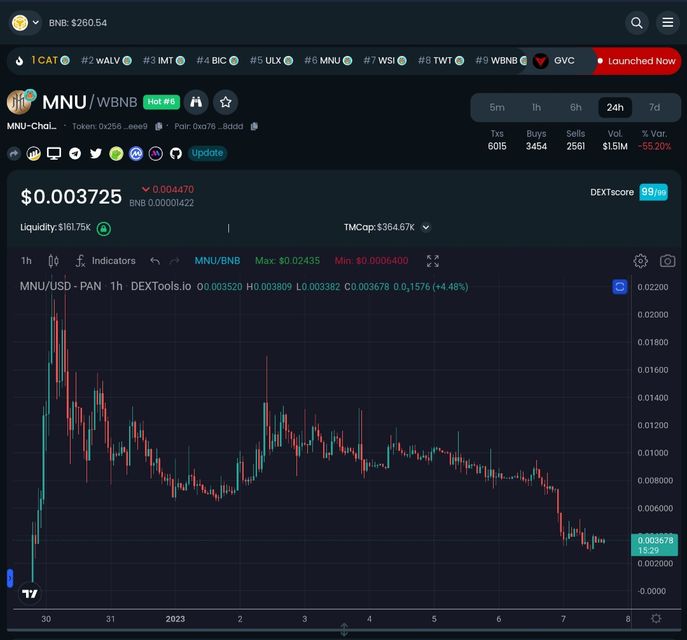Select the 5m timeframe tab
This screenshot has height=640, width=687.
click(497, 107)
